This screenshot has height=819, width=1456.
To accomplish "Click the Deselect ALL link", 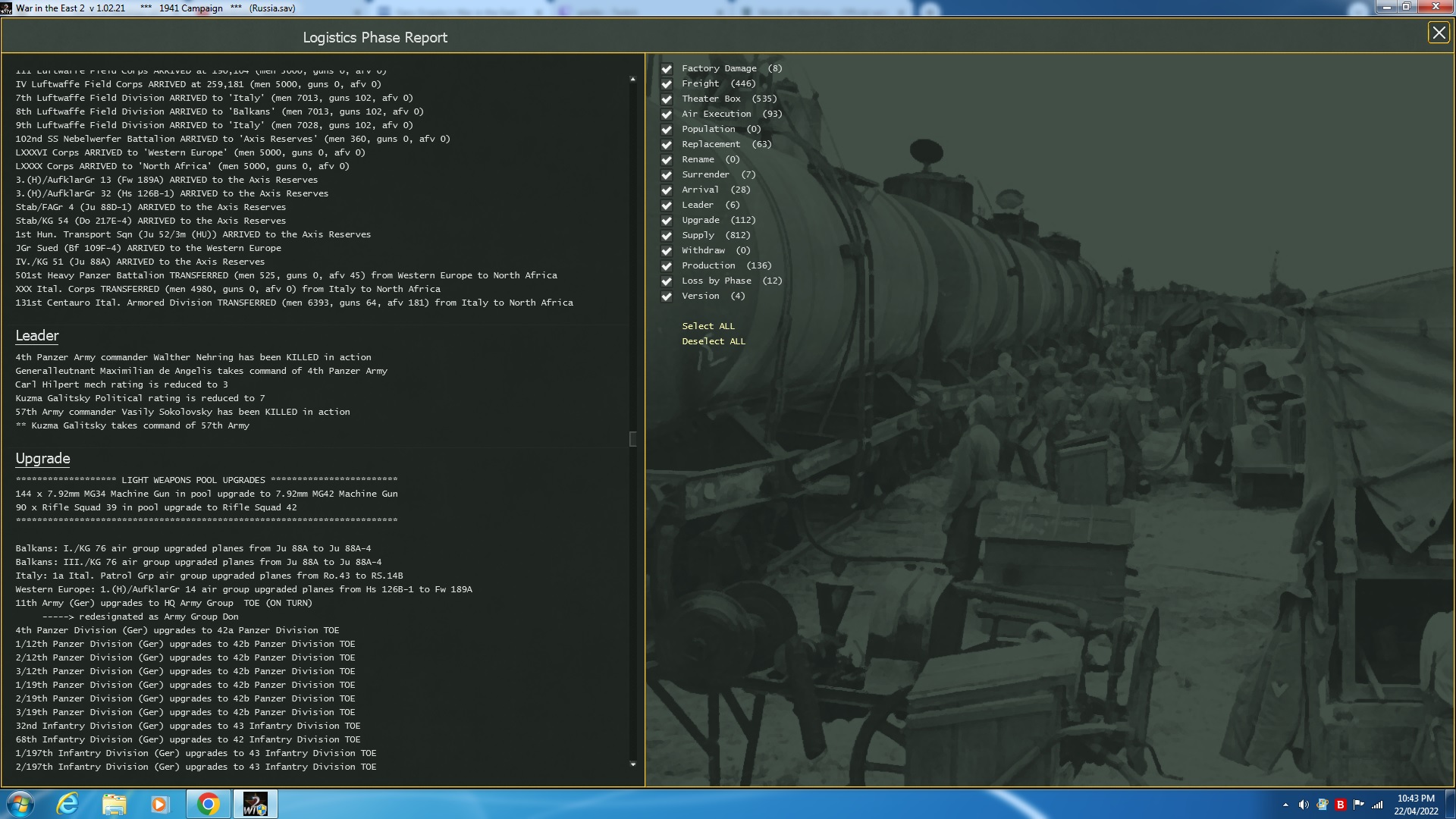I will pyautogui.click(x=714, y=341).
